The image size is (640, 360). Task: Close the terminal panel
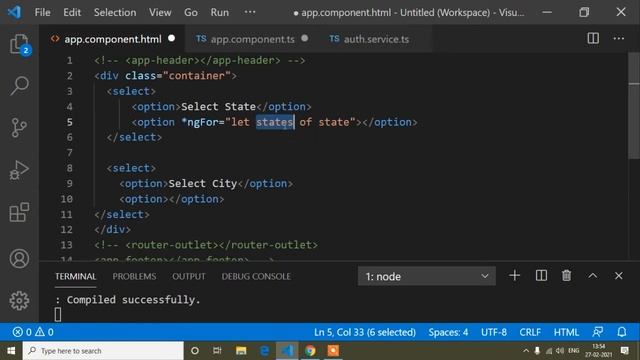[x=619, y=276]
